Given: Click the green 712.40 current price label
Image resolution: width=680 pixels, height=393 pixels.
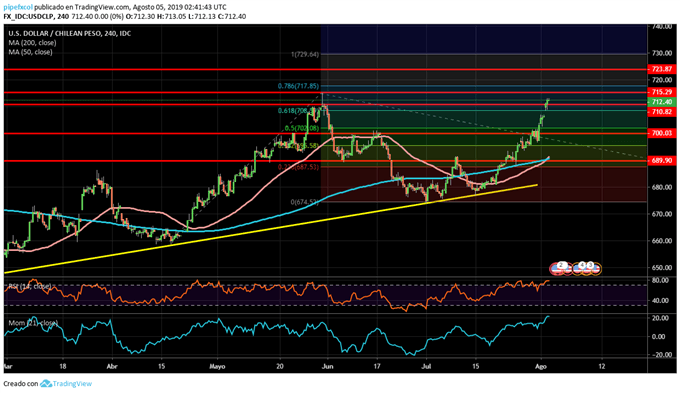Looking at the screenshot, I should [662, 102].
